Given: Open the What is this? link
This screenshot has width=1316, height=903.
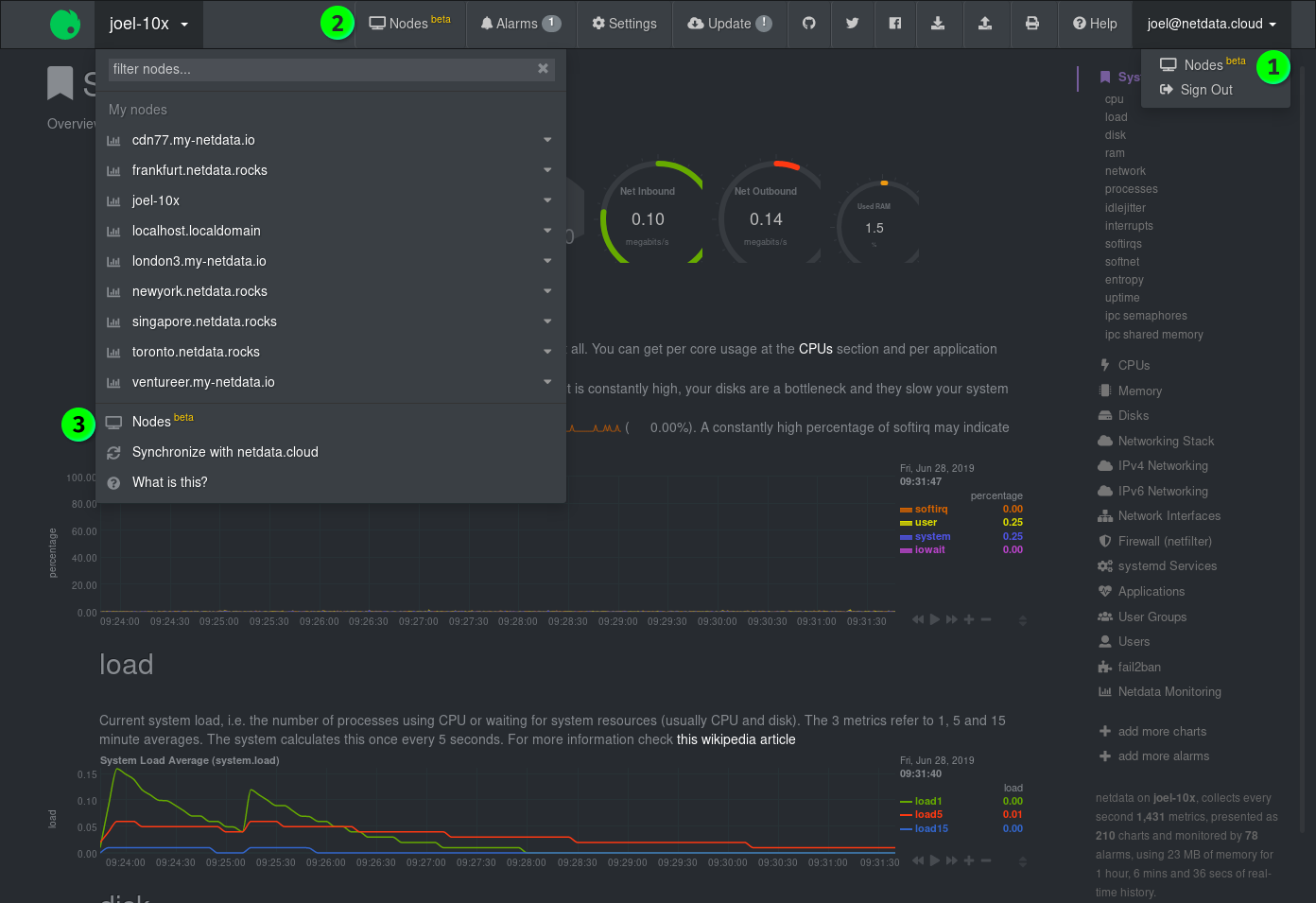Looking at the screenshot, I should coord(170,482).
